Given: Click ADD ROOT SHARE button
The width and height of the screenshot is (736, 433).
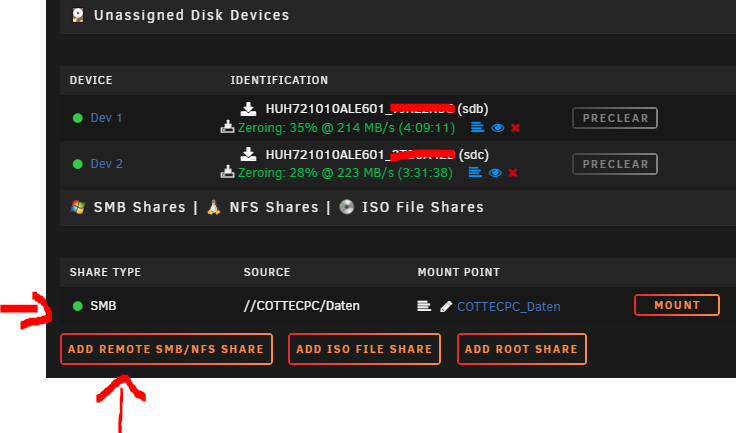Looking at the screenshot, I should point(521,349).
